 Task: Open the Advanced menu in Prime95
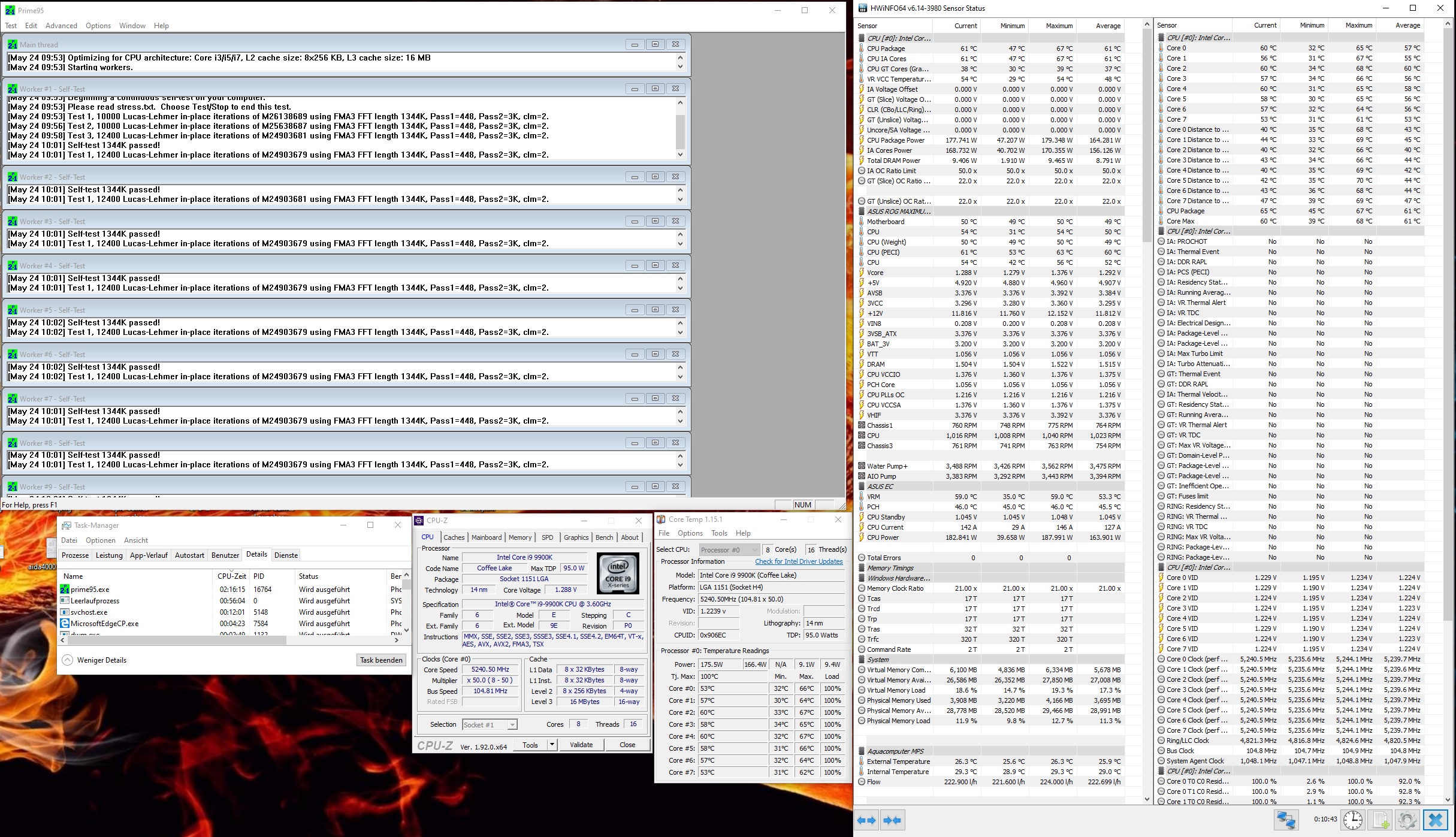61,26
